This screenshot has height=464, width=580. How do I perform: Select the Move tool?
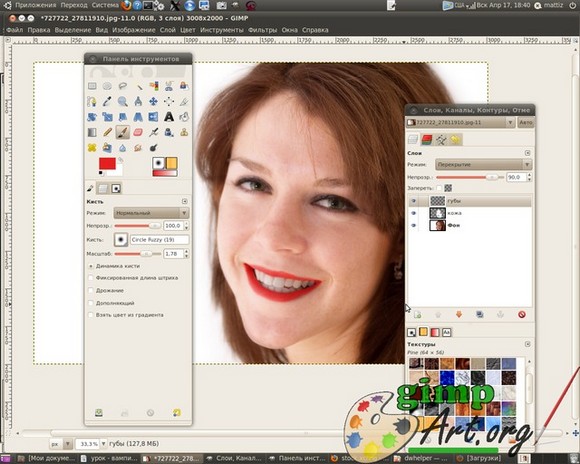point(153,101)
